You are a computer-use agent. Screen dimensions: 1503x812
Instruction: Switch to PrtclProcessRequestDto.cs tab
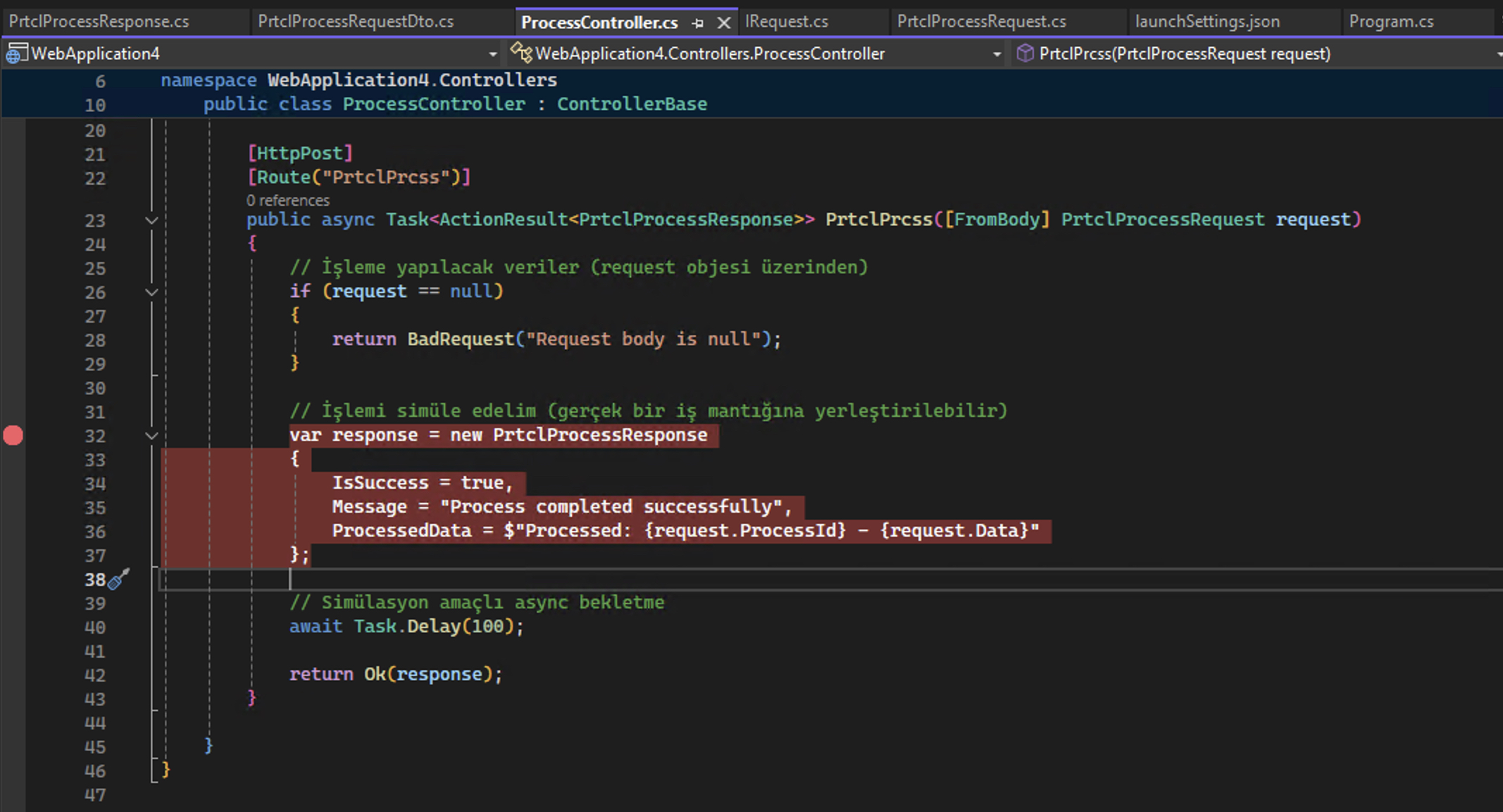click(x=356, y=22)
